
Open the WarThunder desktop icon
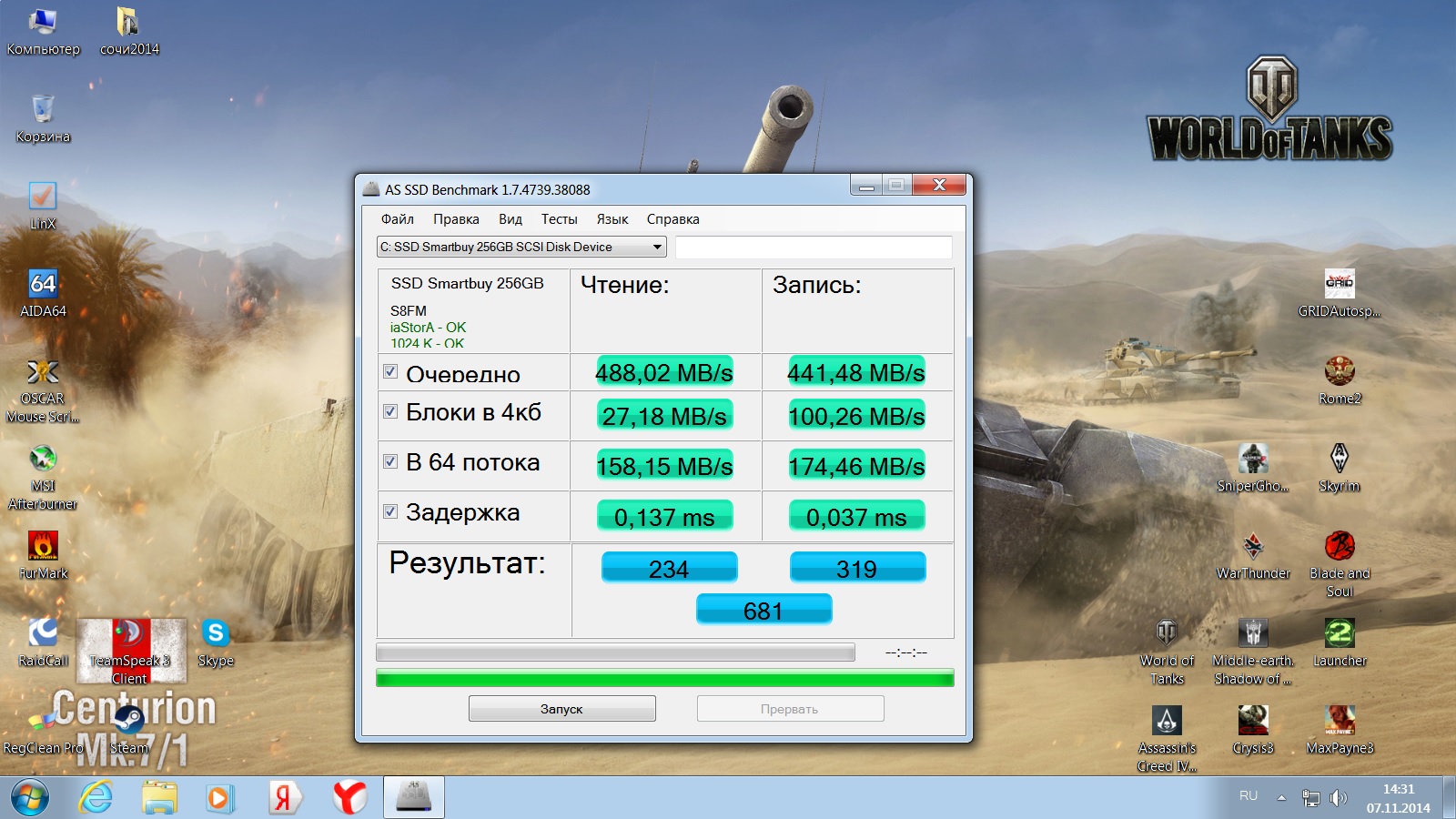tap(1253, 556)
